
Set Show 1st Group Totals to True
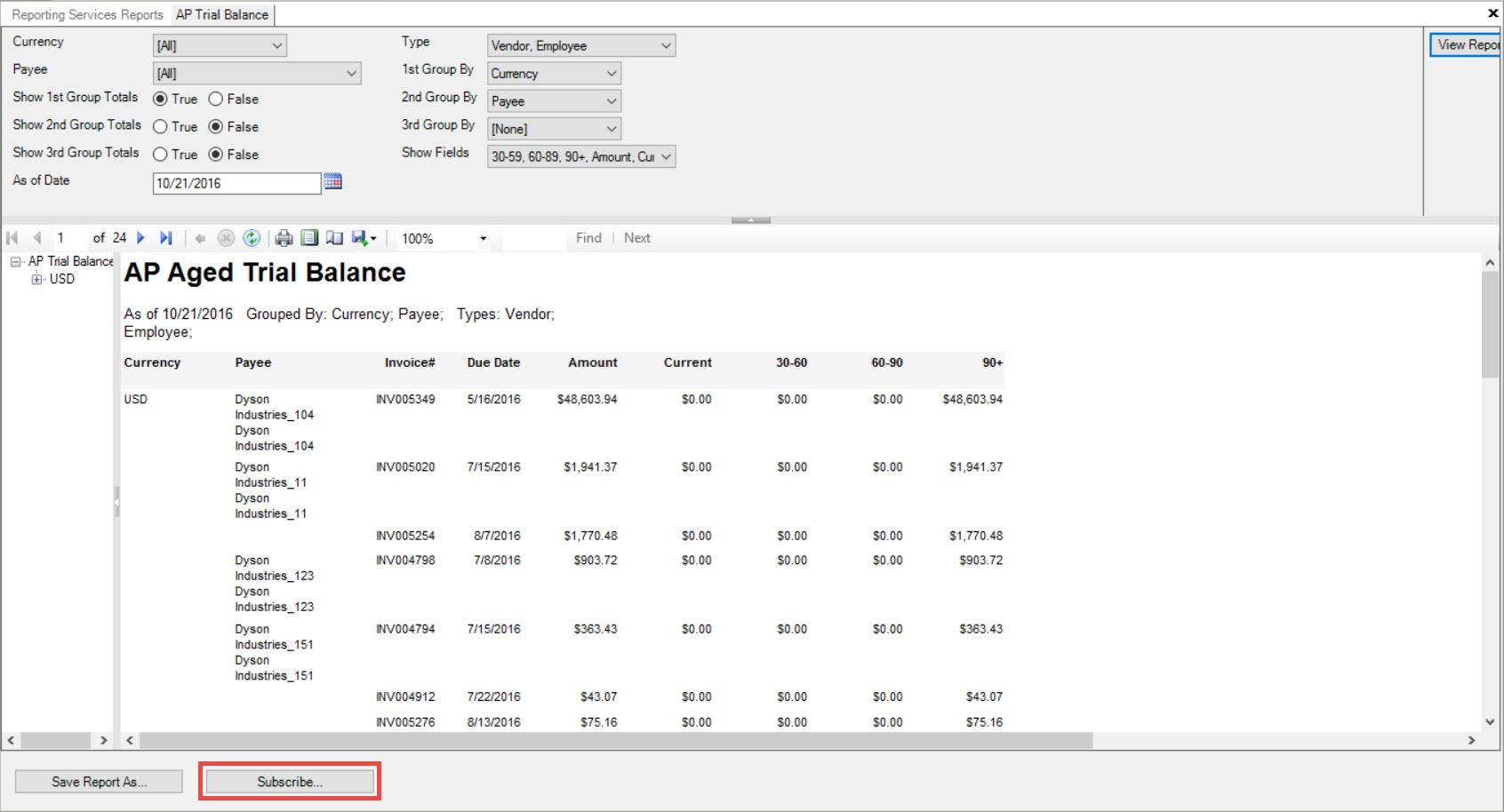point(160,99)
